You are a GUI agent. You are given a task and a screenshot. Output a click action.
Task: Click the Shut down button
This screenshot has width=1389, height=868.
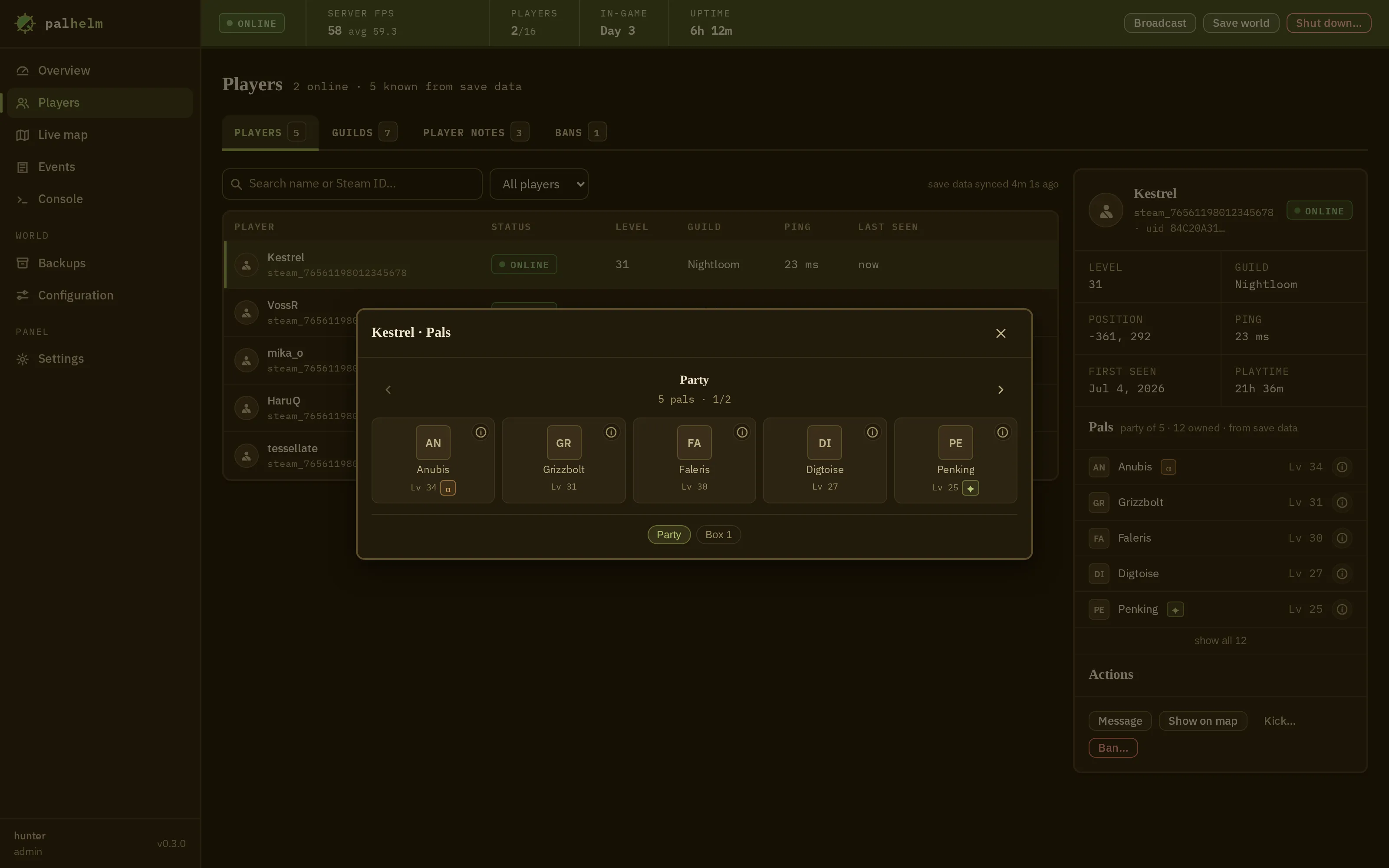[1329, 23]
